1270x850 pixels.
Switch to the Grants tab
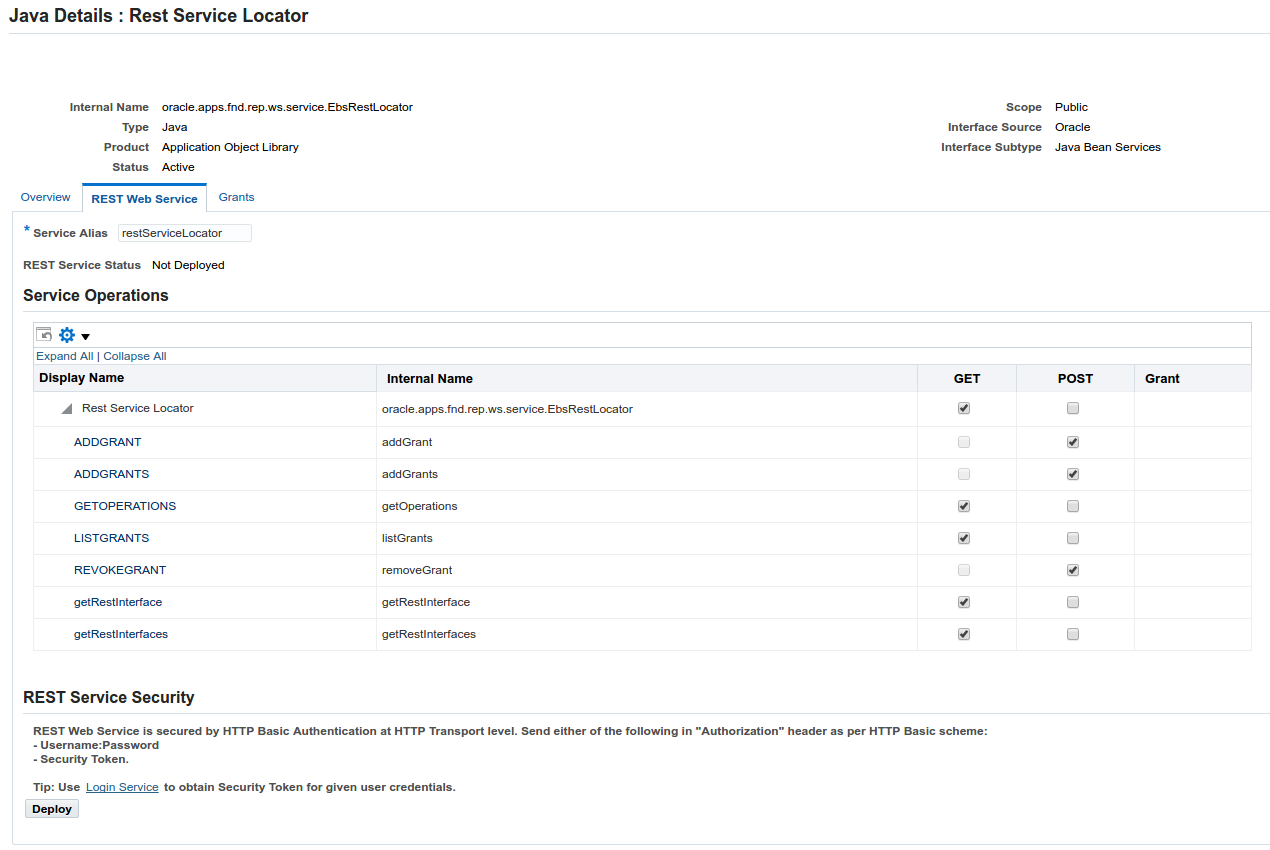point(236,197)
